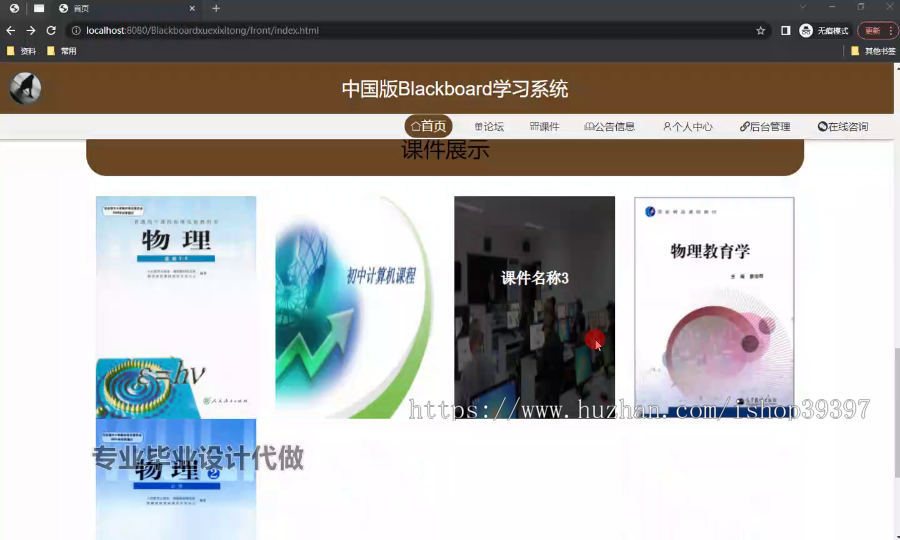Close the 首页 browser tab
This screenshot has height=540, width=900.
(192, 9)
